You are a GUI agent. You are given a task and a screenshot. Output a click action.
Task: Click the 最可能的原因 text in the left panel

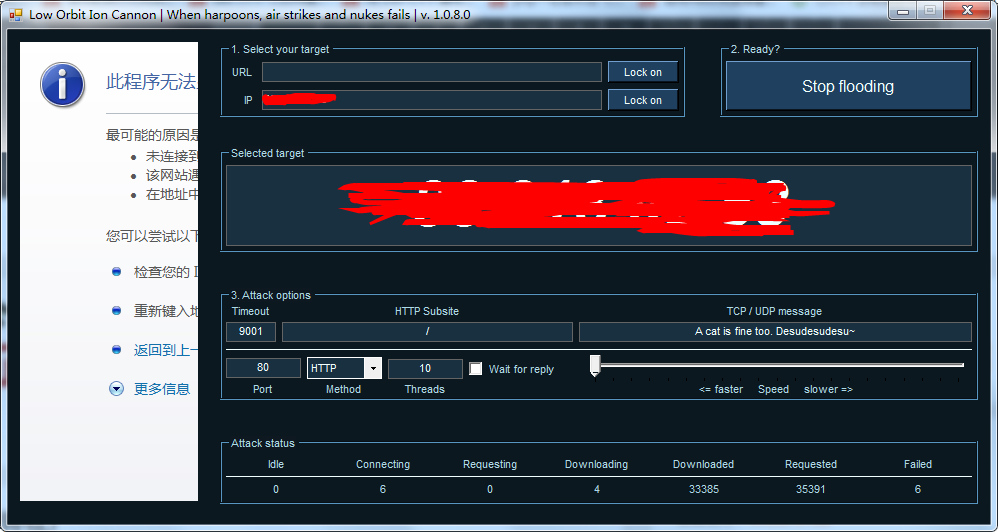pyautogui.click(x=152, y=135)
